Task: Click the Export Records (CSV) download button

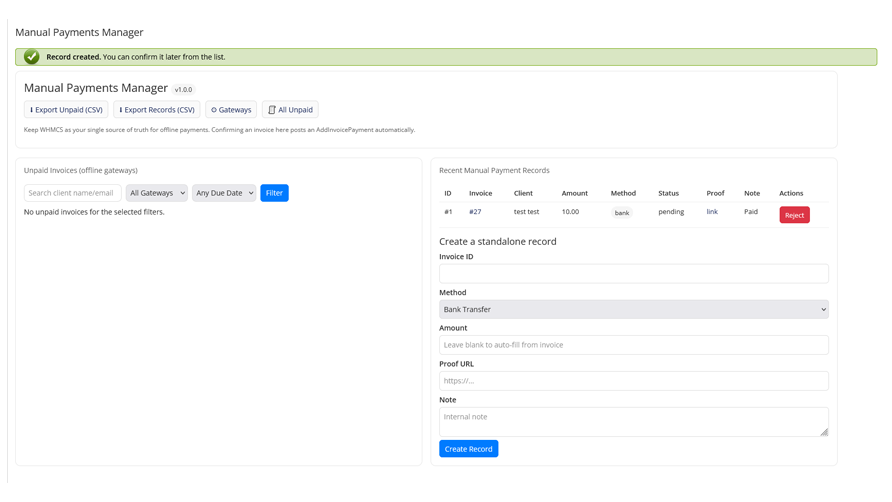Action: pyautogui.click(x=156, y=110)
